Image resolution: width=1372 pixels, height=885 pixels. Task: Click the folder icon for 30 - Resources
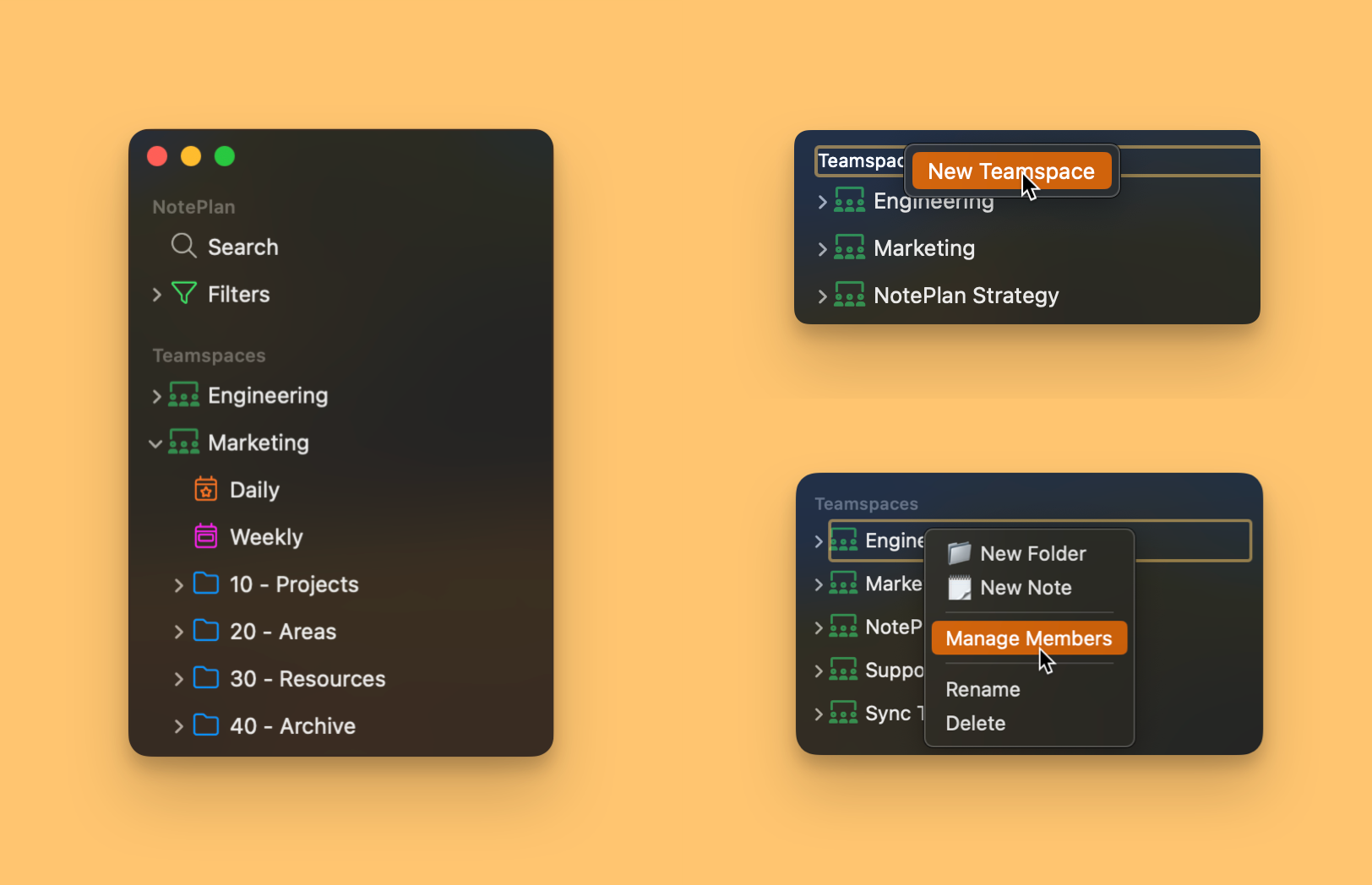point(206,678)
